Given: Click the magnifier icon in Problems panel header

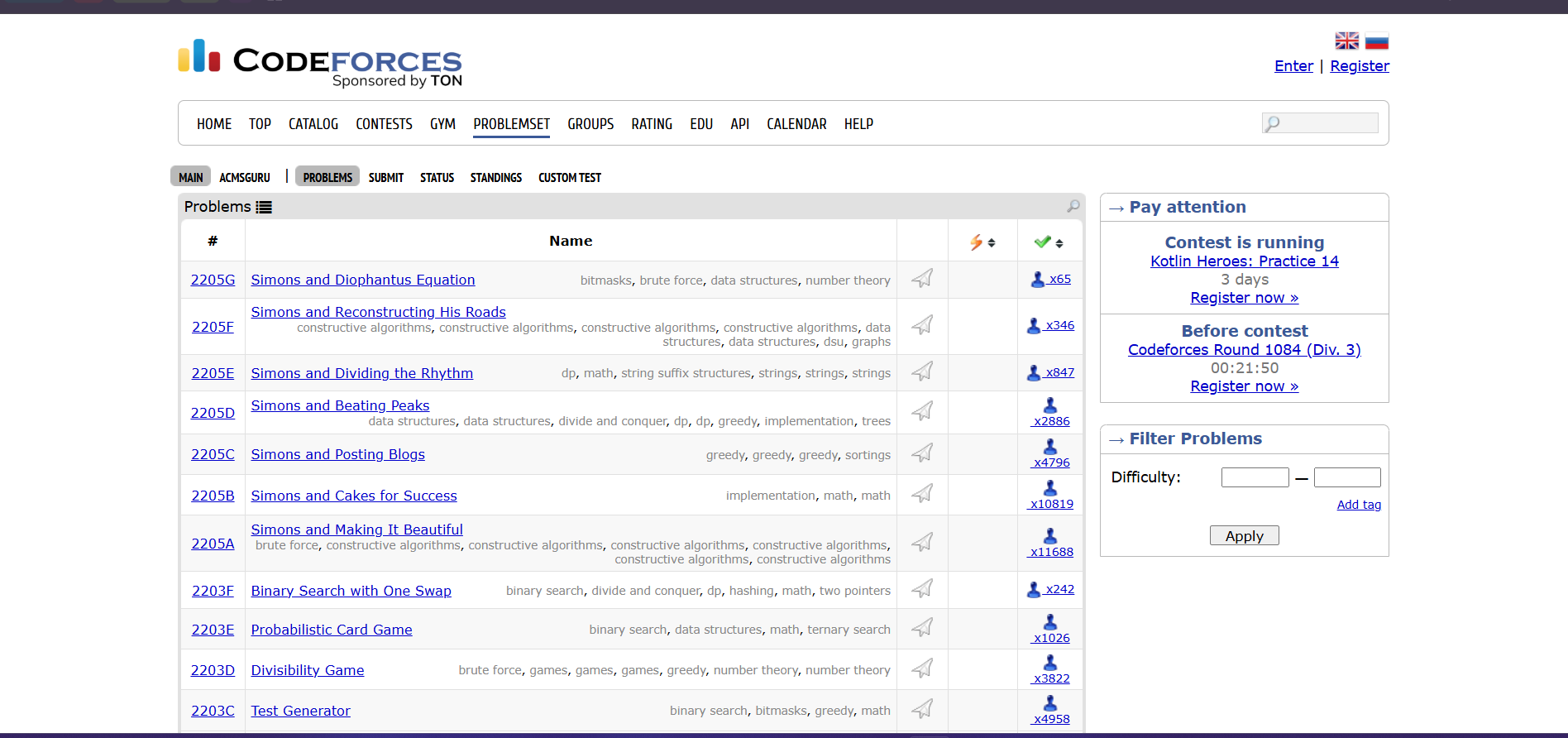Looking at the screenshot, I should tap(1073, 206).
